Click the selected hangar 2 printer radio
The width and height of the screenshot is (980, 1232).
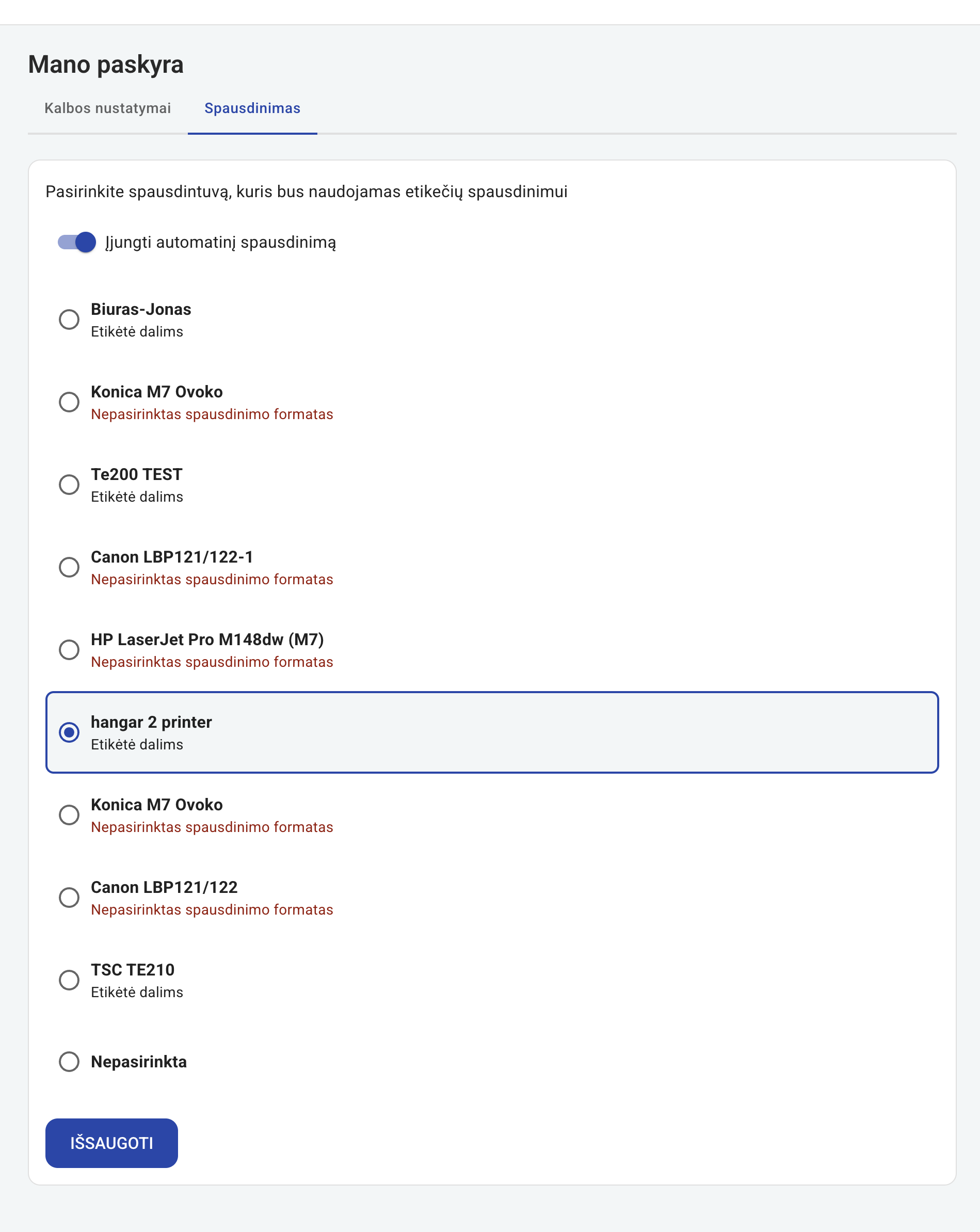tap(69, 732)
